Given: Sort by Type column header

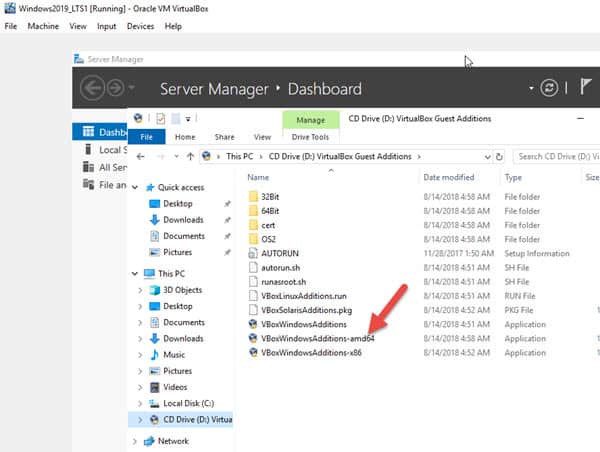Looking at the screenshot, I should click(x=513, y=178).
